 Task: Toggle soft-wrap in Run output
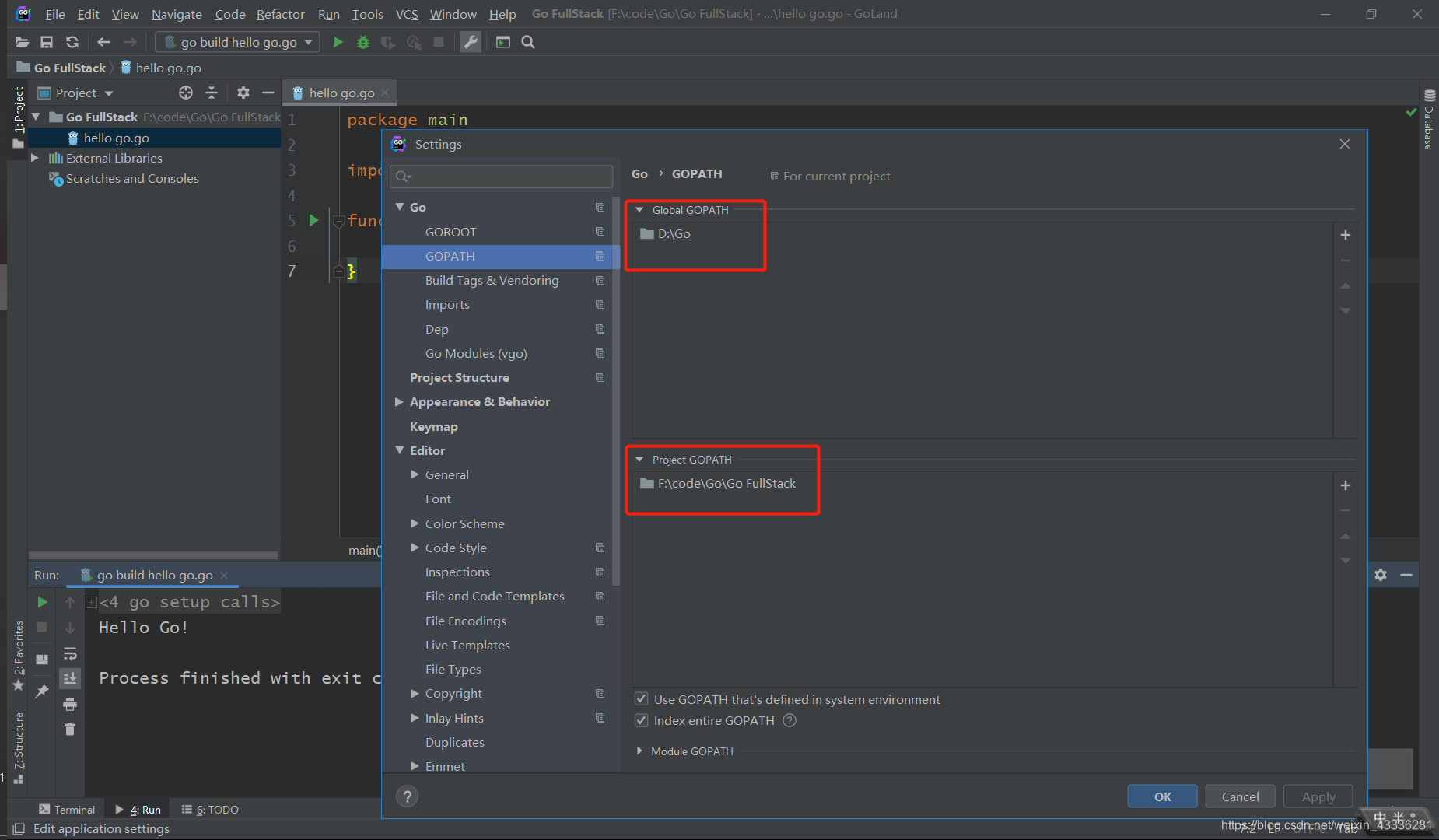pyautogui.click(x=70, y=653)
